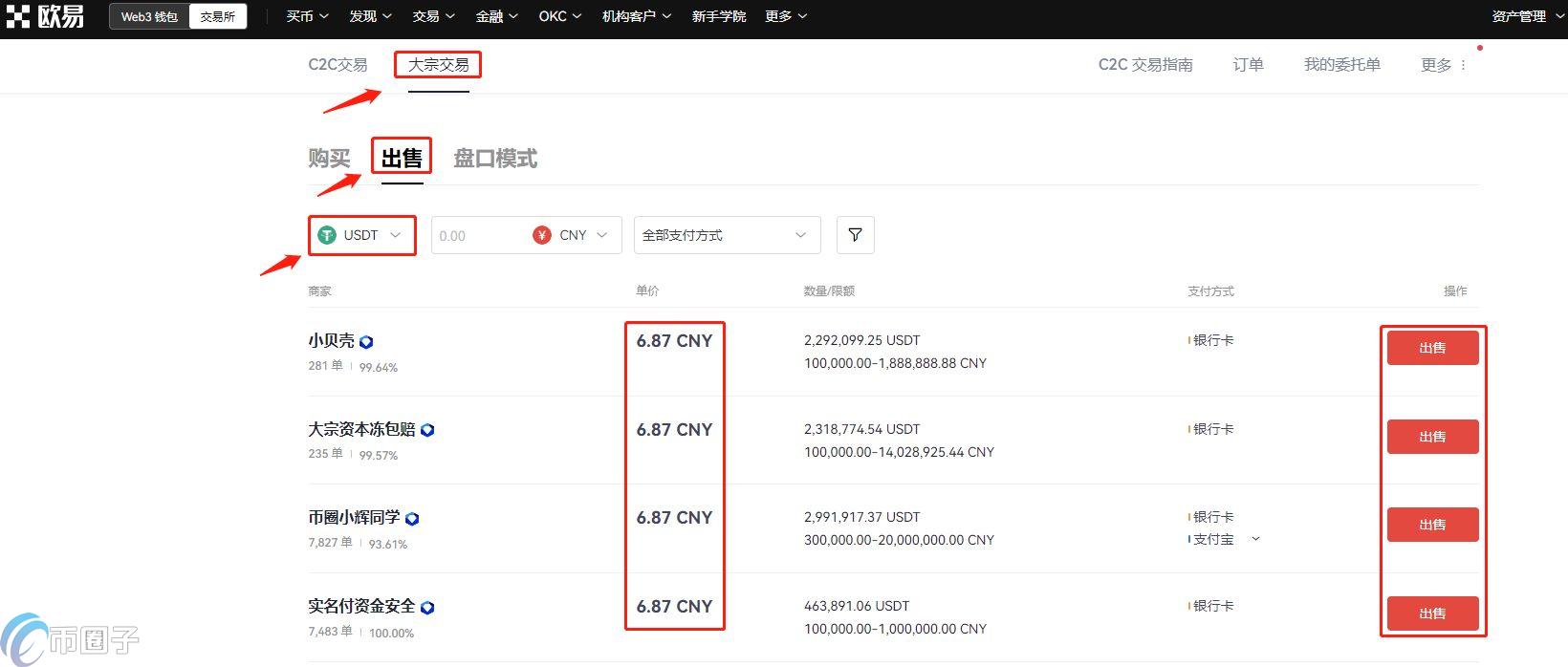Viewport: 1568px width, 667px height.
Task: Open 资产管理 dropdown in header
Action: 1525,16
